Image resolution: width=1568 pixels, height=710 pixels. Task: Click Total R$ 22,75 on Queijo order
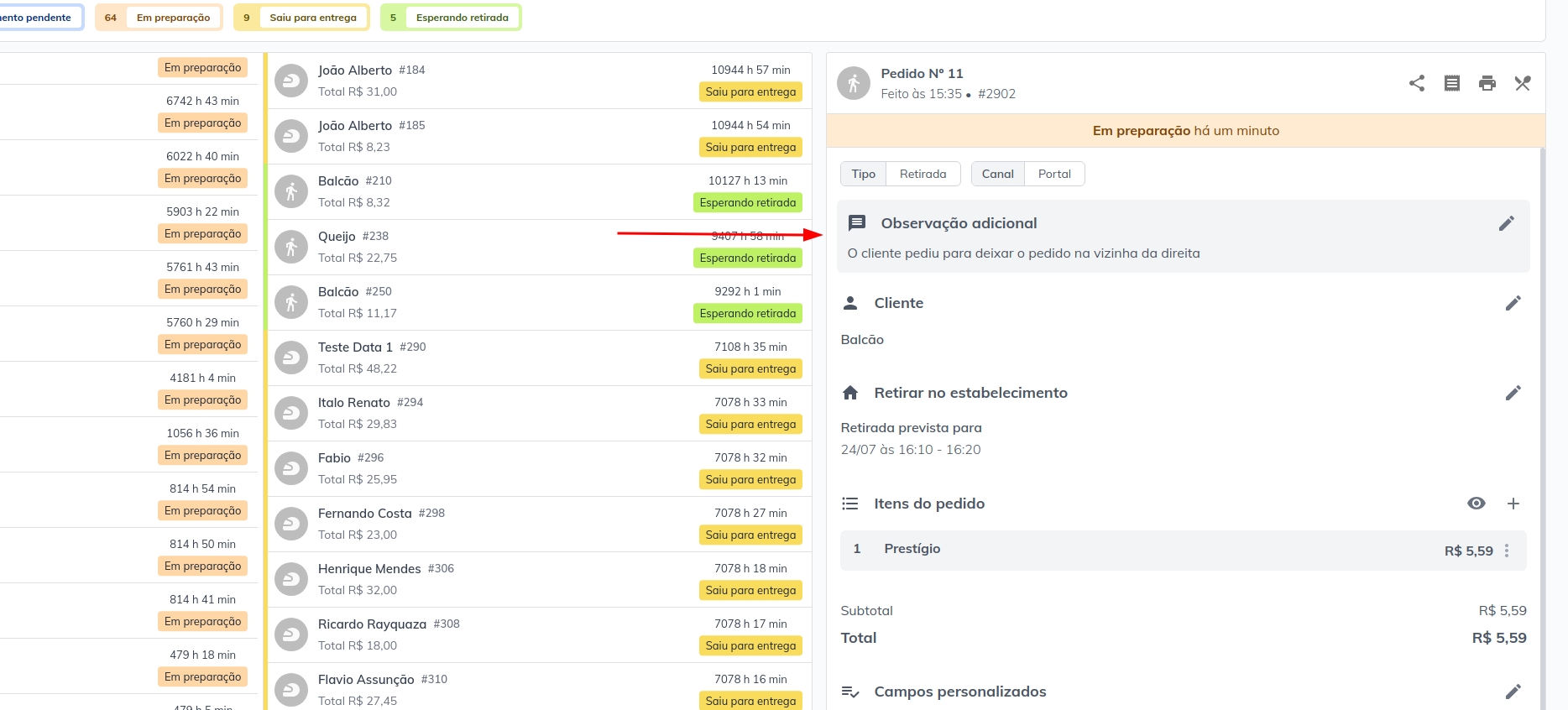(358, 258)
